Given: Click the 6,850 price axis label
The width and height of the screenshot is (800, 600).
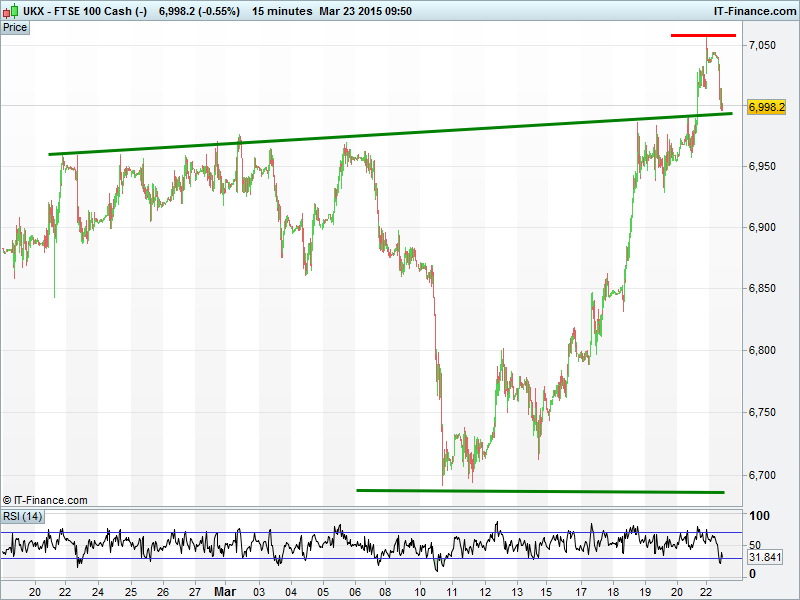Looking at the screenshot, I should (x=762, y=288).
